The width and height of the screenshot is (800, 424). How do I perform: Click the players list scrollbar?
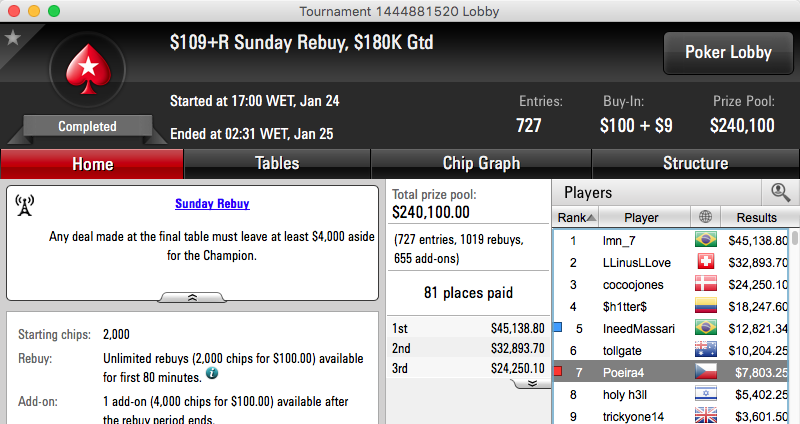coord(795,327)
